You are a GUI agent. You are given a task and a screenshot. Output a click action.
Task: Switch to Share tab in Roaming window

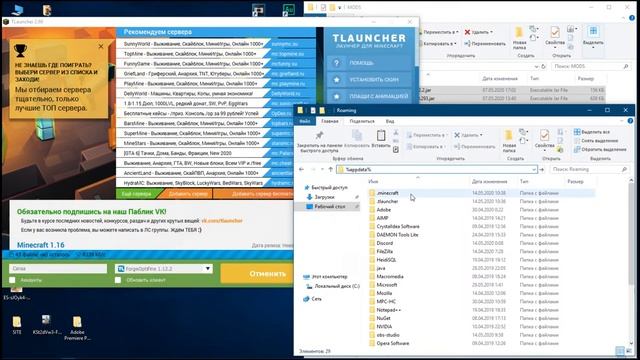(x=362, y=121)
